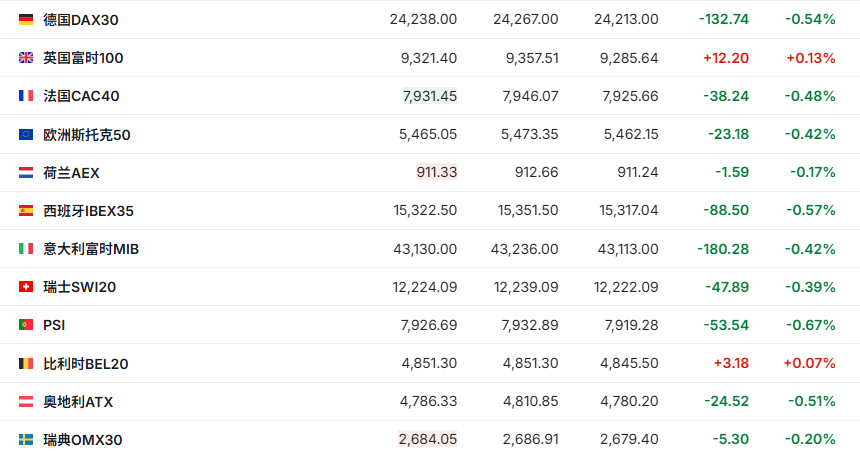Viewport: 860px width, 451px height.
Task: Click the UK flag icon
Action: 26,58
